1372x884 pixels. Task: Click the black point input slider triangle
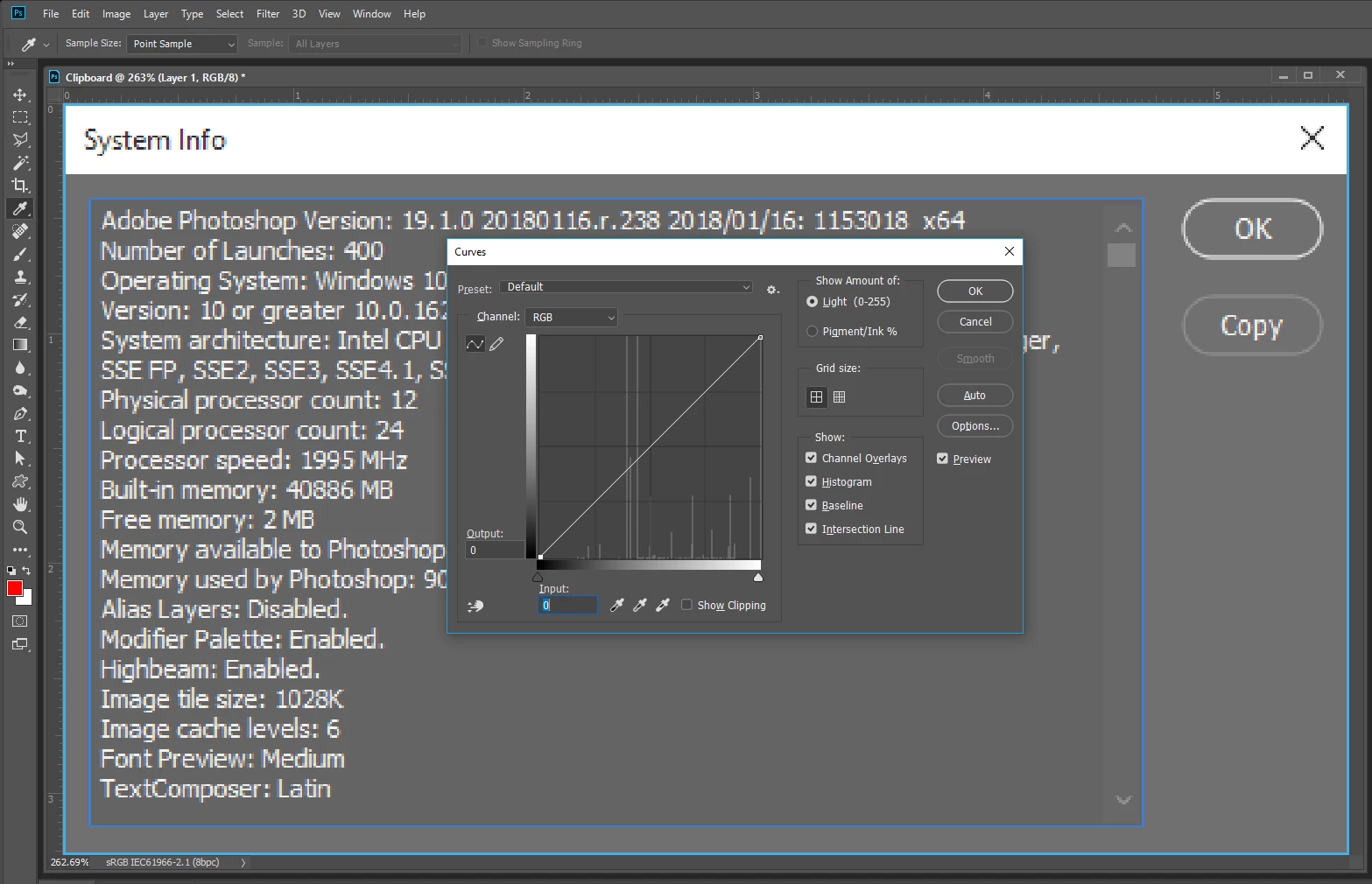(x=538, y=577)
